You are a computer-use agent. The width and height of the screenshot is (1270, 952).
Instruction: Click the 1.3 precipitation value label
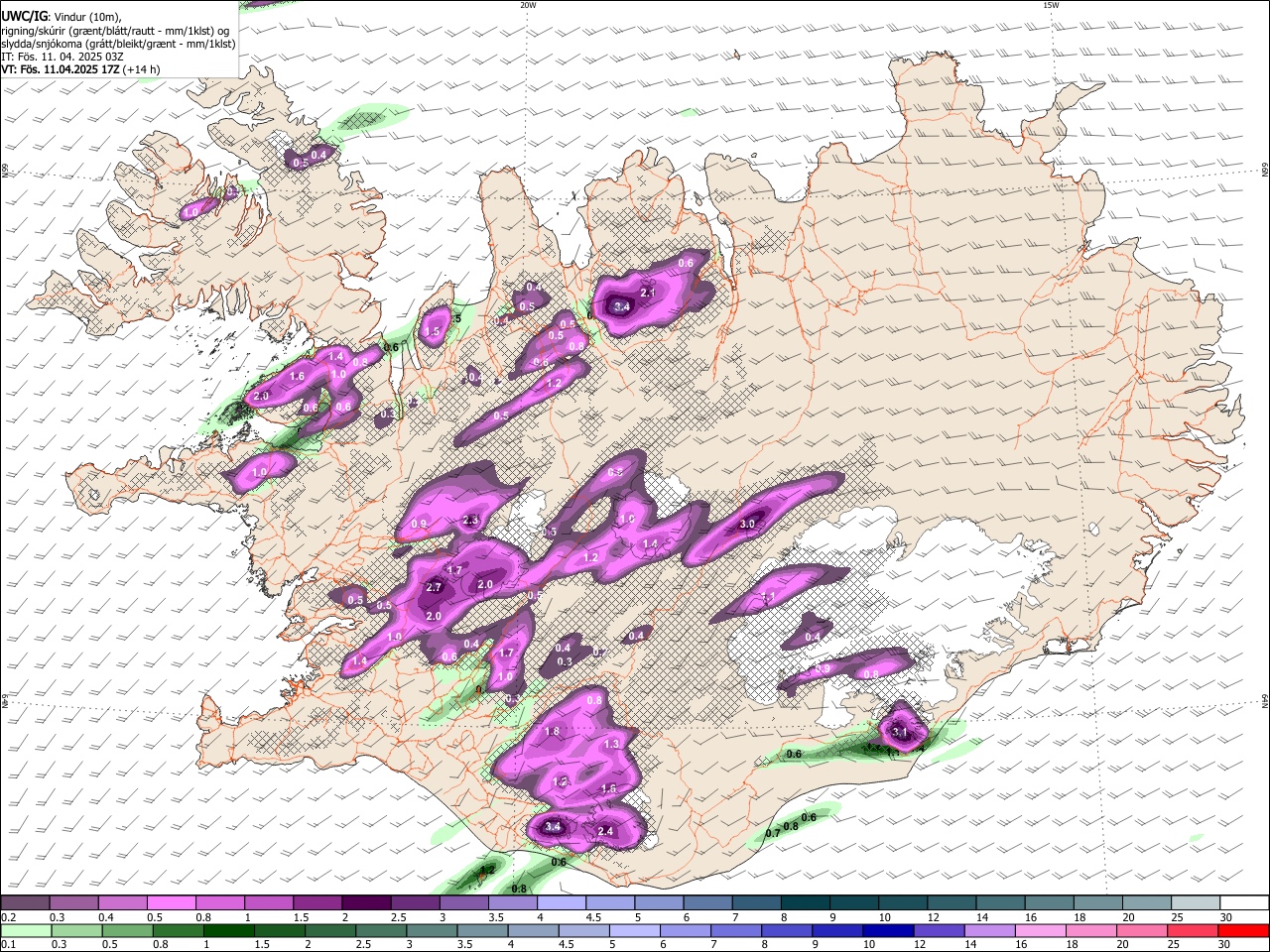click(x=611, y=744)
